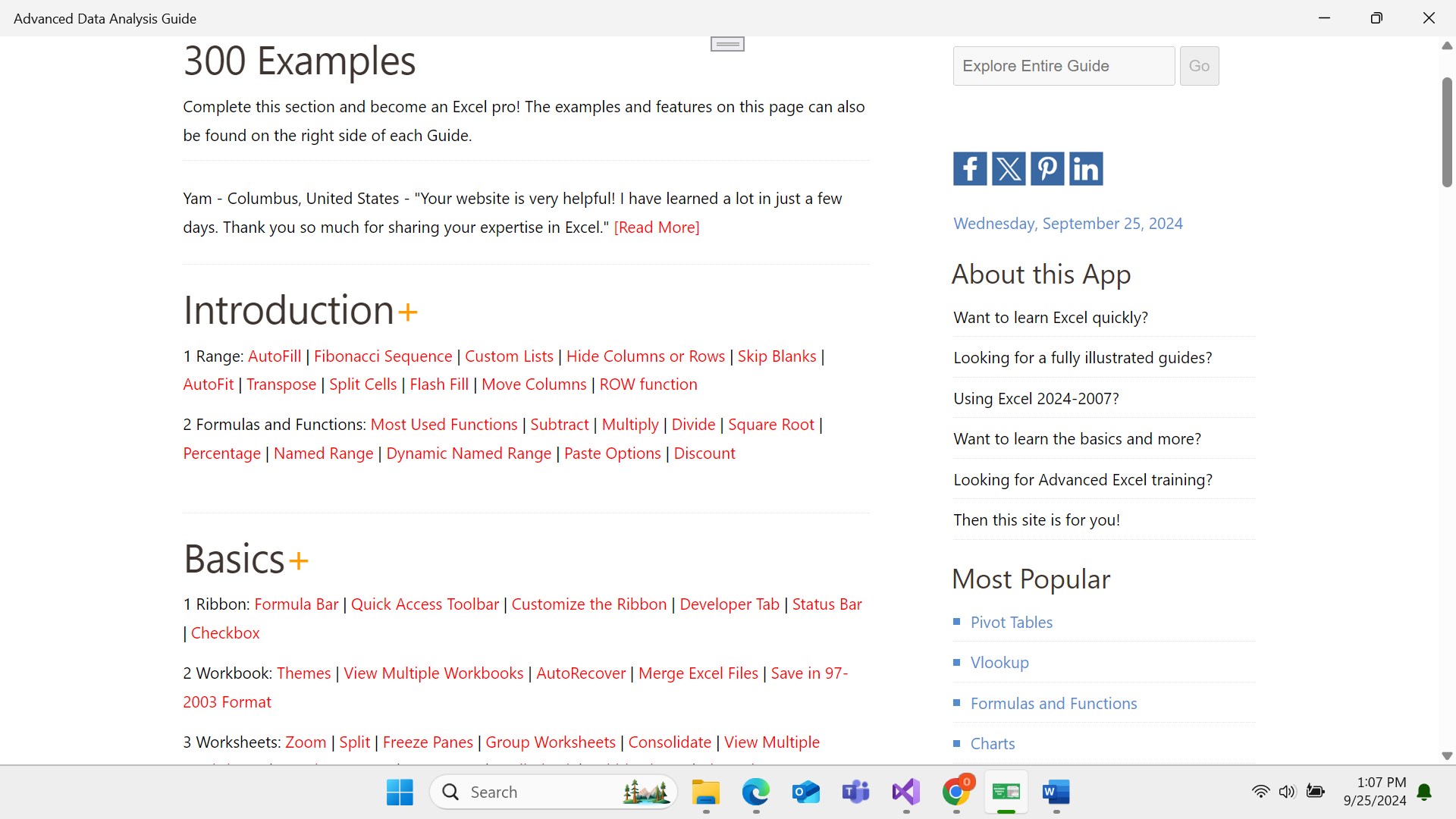This screenshot has height=819, width=1456.
Task: Click the X (Twitter) share icon
Action: pyautogui.click(x=1008, y=168)
